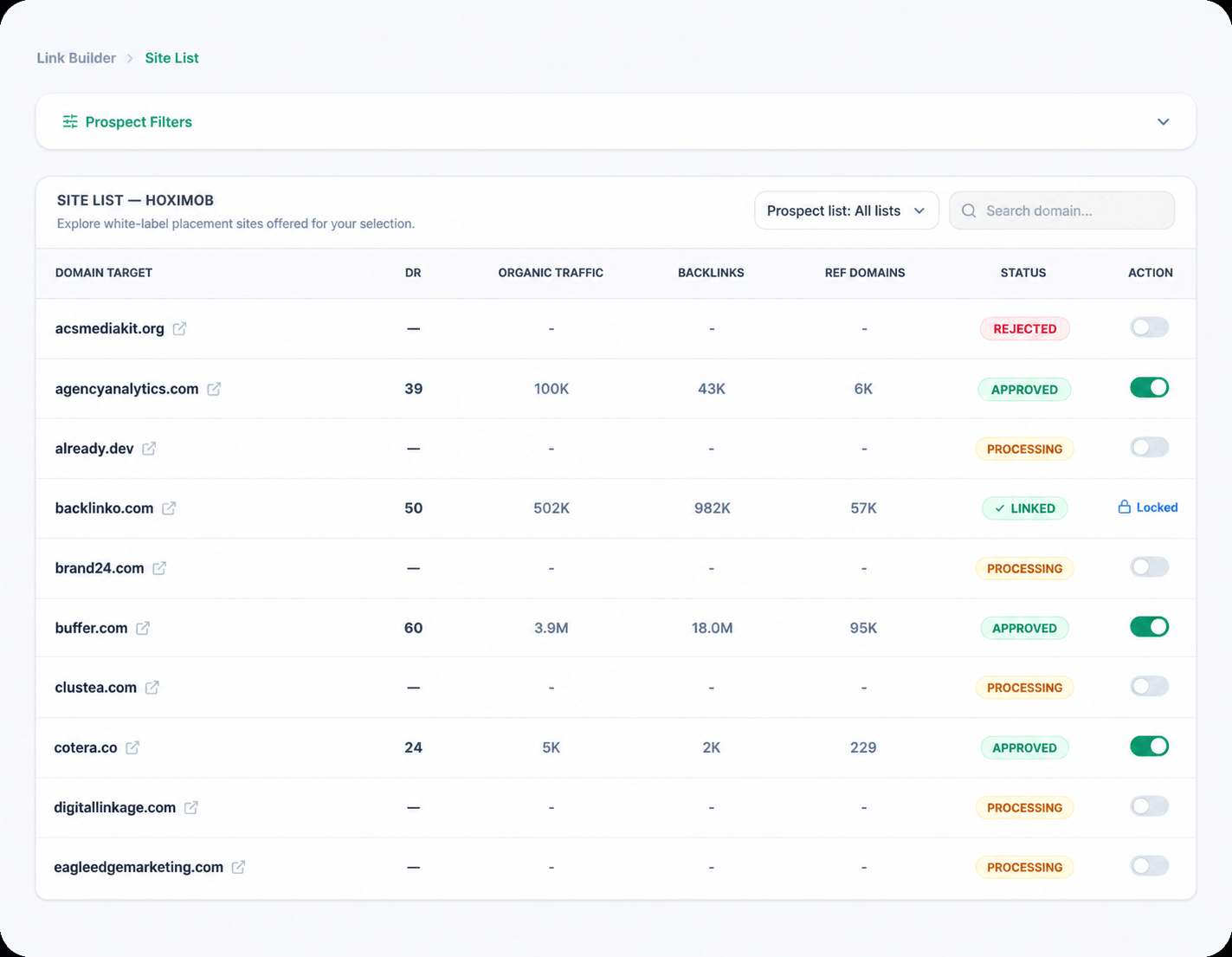This screenshot has width=1232, height=957.
Task: Click the Locked label for backlinko.com
Action: point(1157,508)
